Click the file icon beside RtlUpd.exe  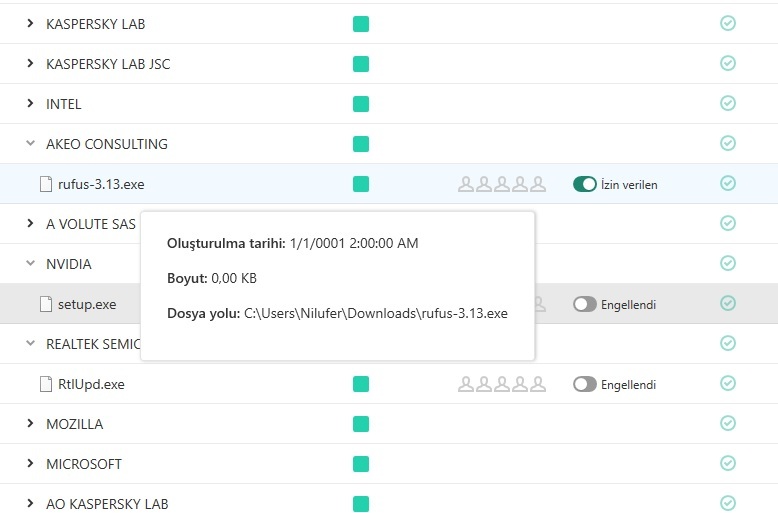coord(46,384)
